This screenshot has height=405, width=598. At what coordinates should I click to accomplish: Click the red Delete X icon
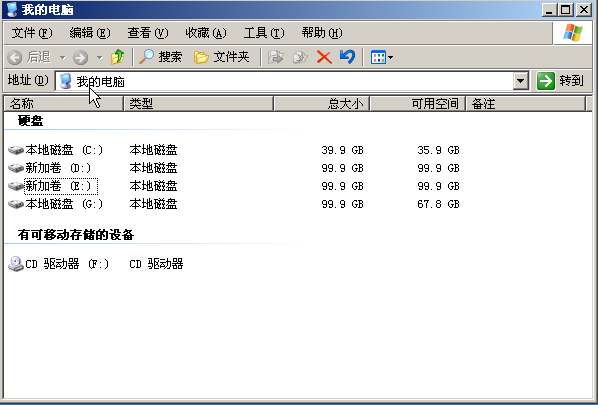(324, 57)
